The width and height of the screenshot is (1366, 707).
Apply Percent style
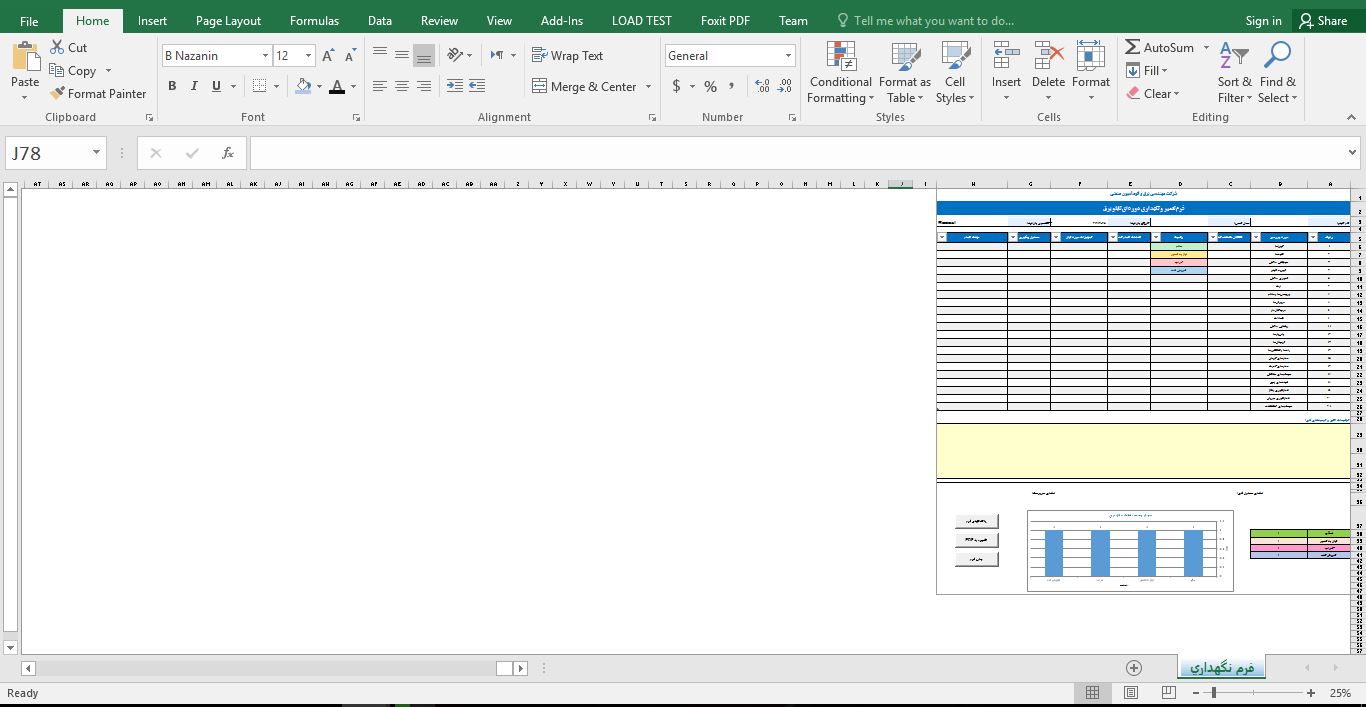tap(710, 86)
